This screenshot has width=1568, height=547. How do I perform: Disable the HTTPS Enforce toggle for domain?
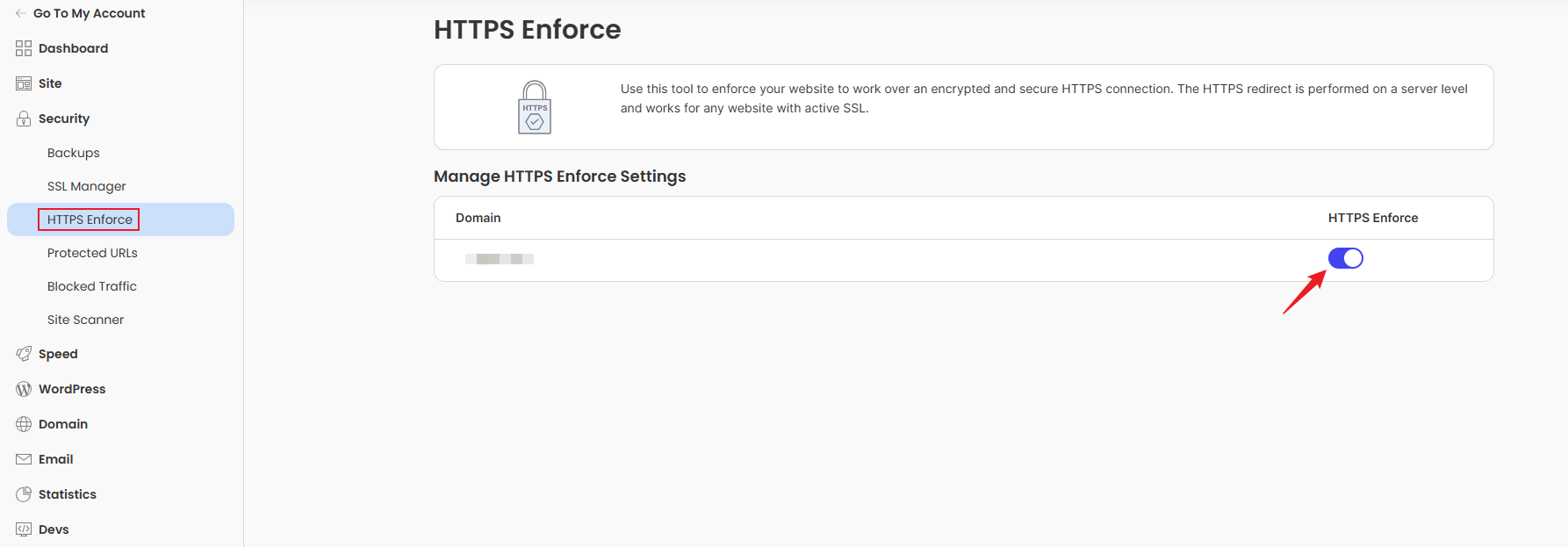(1345, 258)
